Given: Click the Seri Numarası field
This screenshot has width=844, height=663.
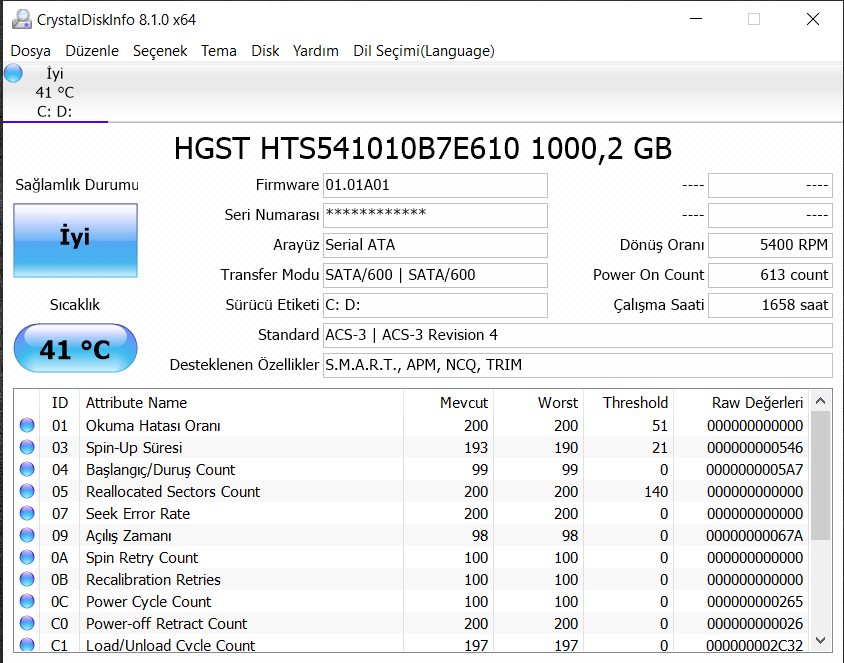Looking at the screenshot, I should pos(435,215).
